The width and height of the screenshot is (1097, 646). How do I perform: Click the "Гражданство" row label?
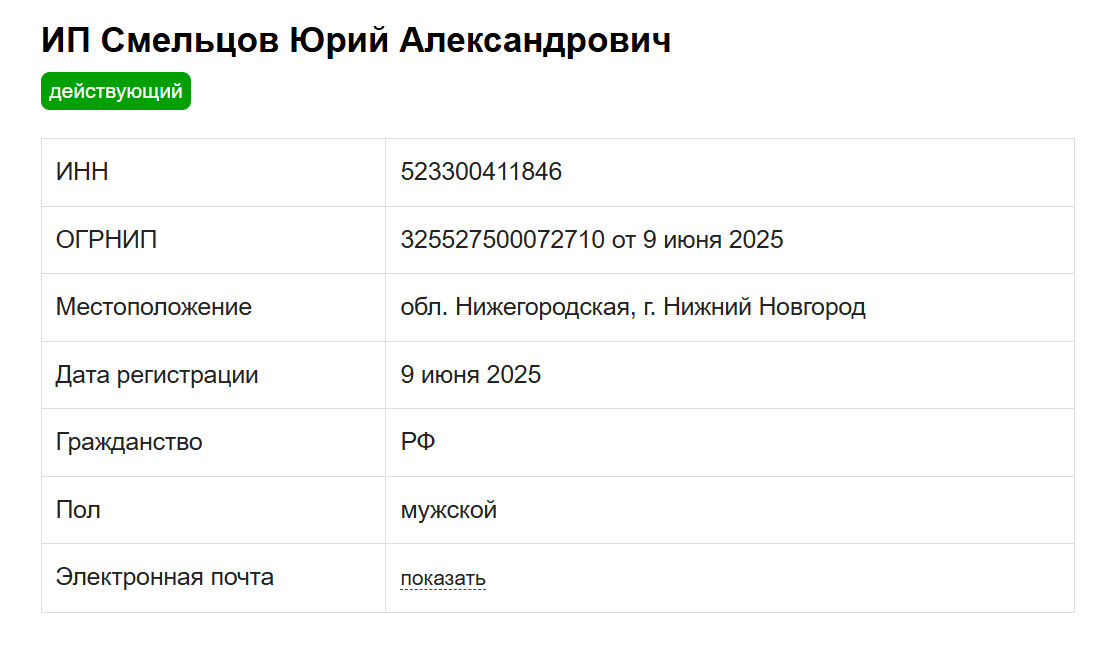pos(129,442)
